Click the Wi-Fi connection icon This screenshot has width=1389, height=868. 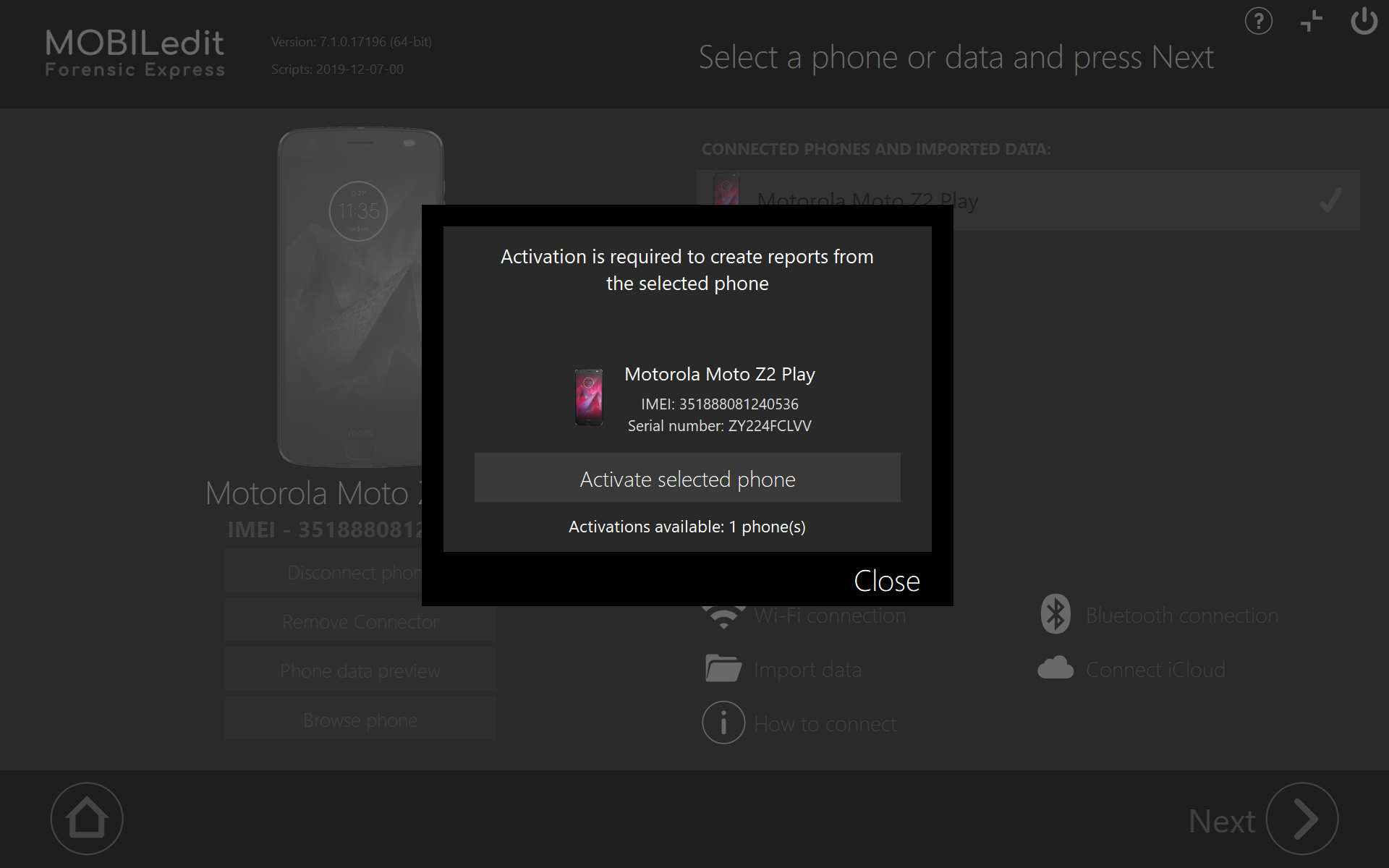click(x=723, y=617)
